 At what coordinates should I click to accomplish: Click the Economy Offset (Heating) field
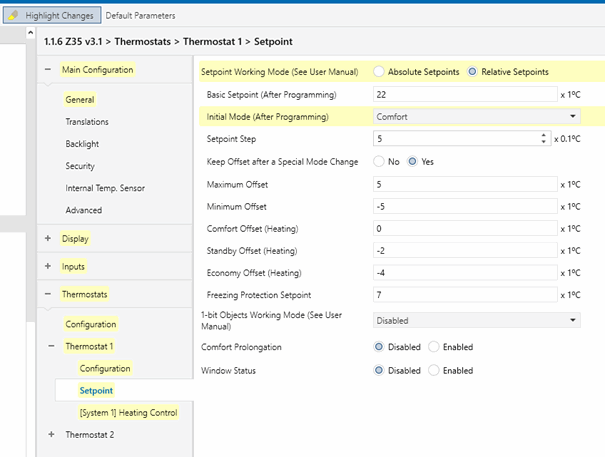[465, 273]
